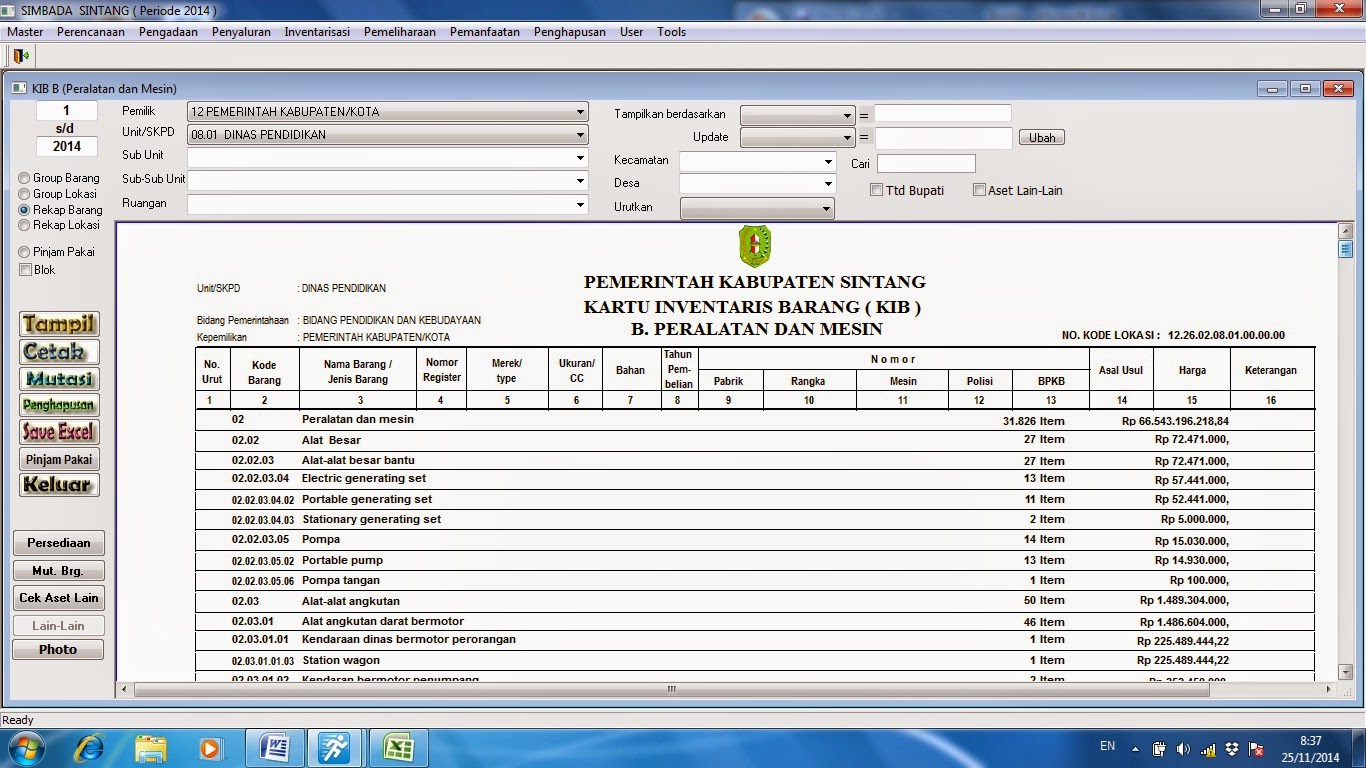Click the Pinjam Pakai sidebar button
The width and height of the screenshot is (1366, 768).
(59, 459)
